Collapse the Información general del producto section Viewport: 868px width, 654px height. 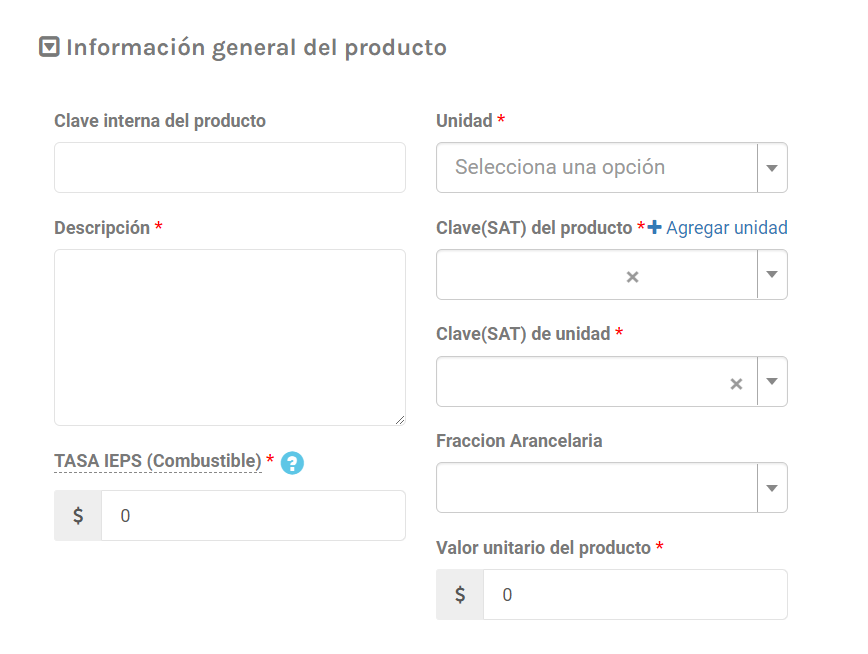[49, 47]
